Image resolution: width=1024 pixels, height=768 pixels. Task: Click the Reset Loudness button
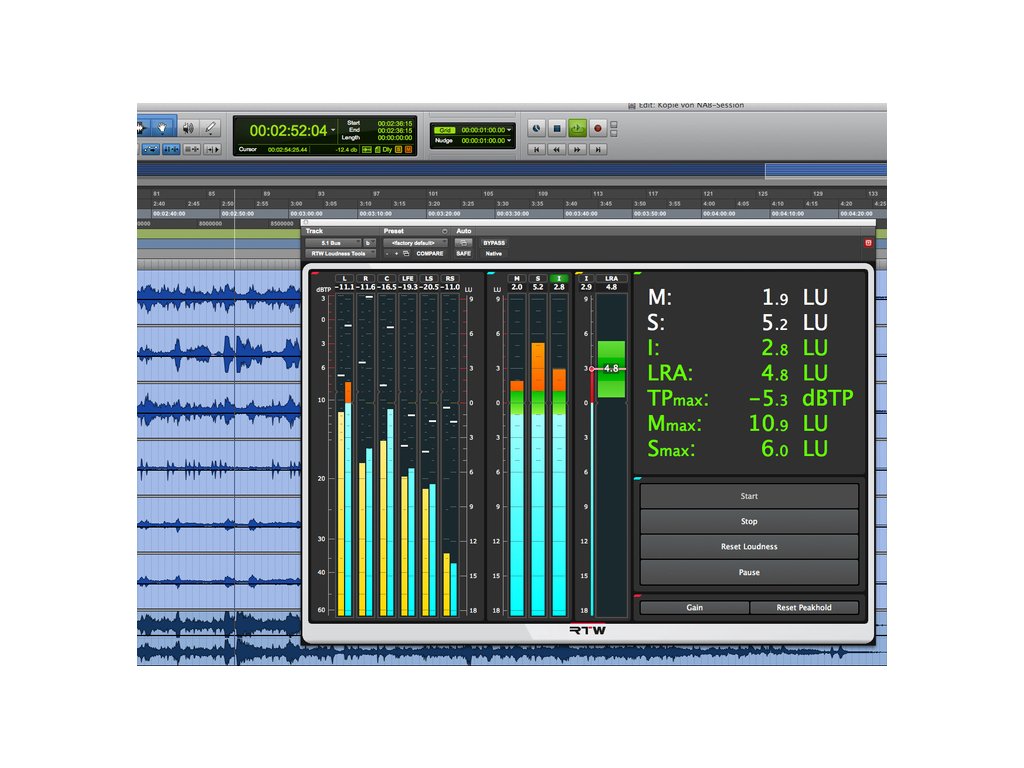(x=749, y=547)
